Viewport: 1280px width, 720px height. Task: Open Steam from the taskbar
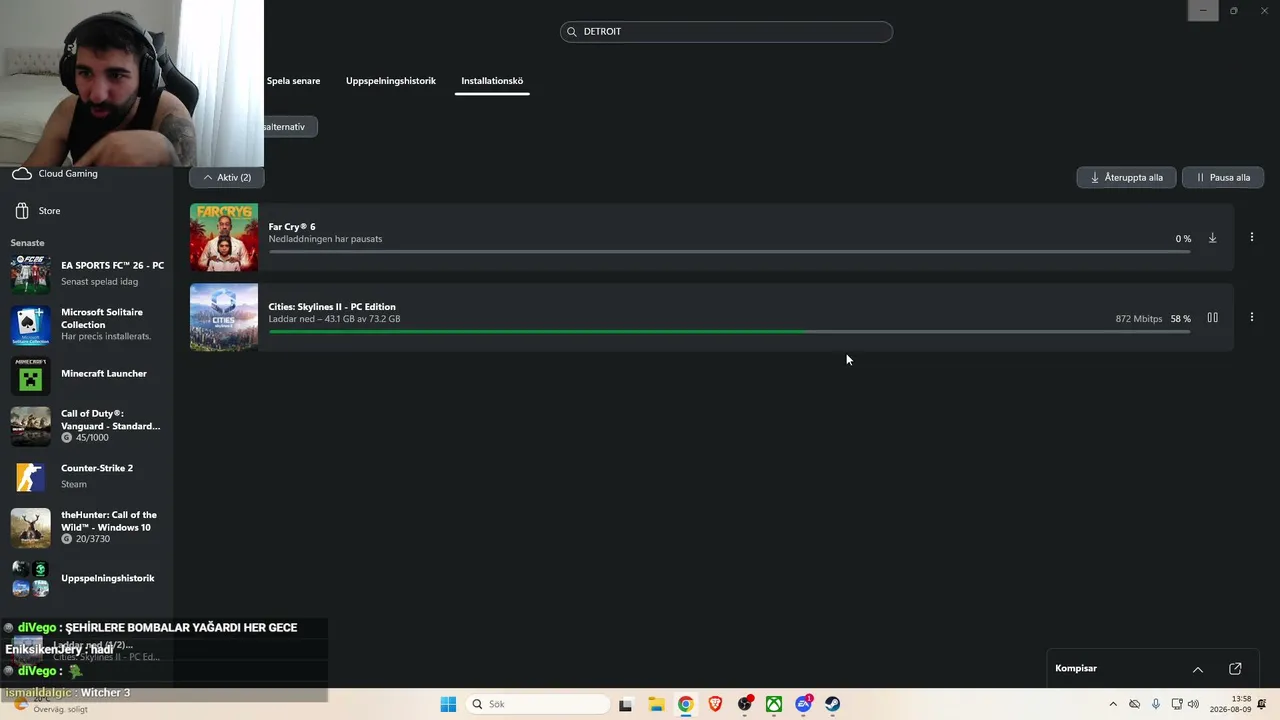833,704
